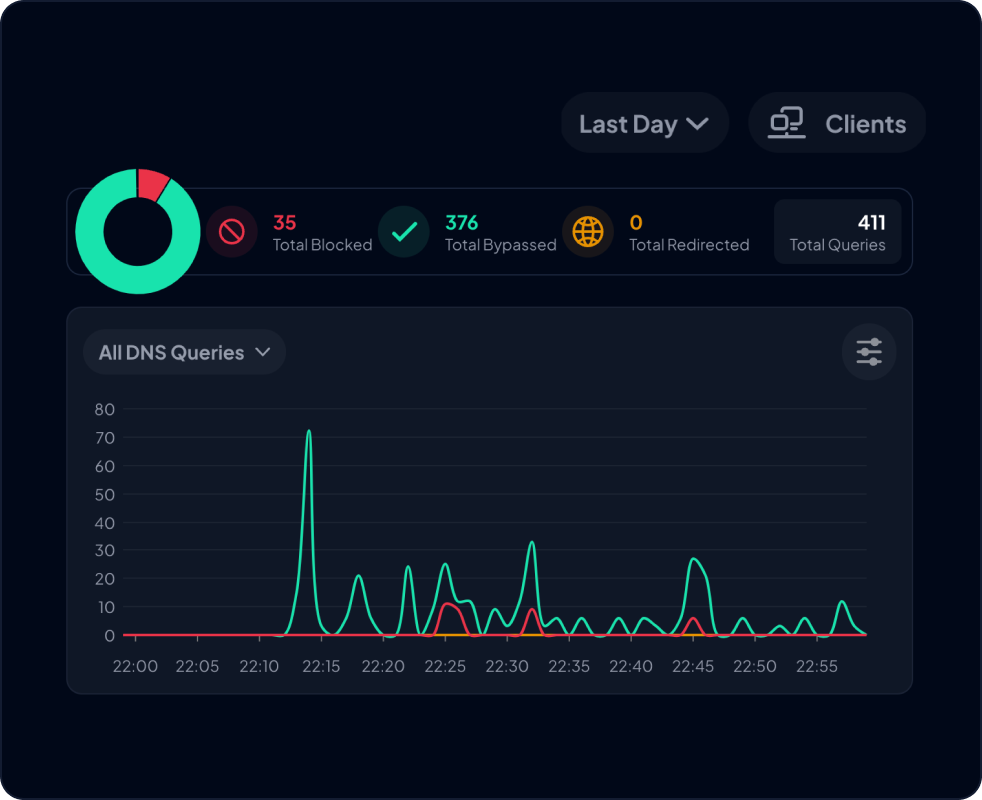
Task: Select the Total Queries 411 card
Action: pyautogui.click(x=837, y=232)
